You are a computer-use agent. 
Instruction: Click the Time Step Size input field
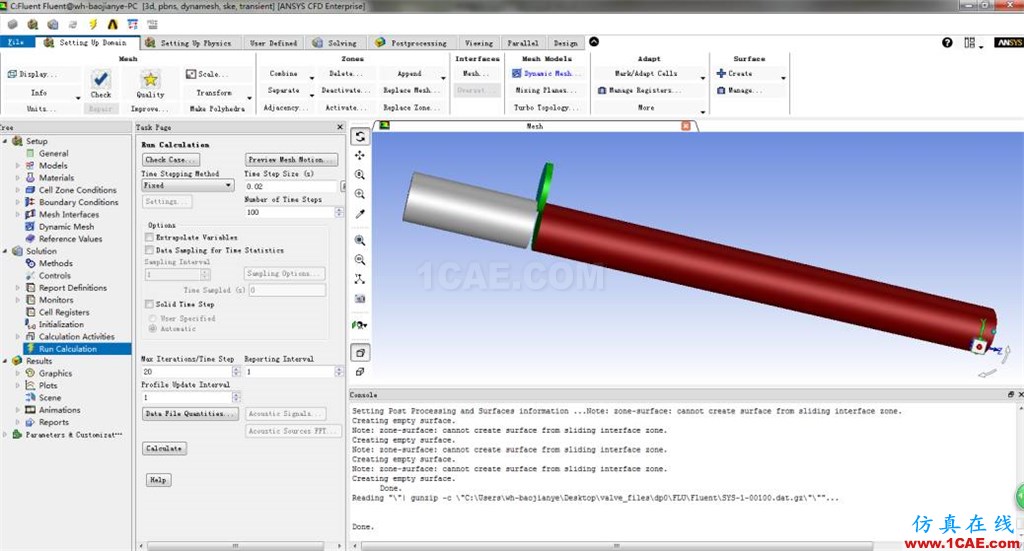(x=291, y=187)
